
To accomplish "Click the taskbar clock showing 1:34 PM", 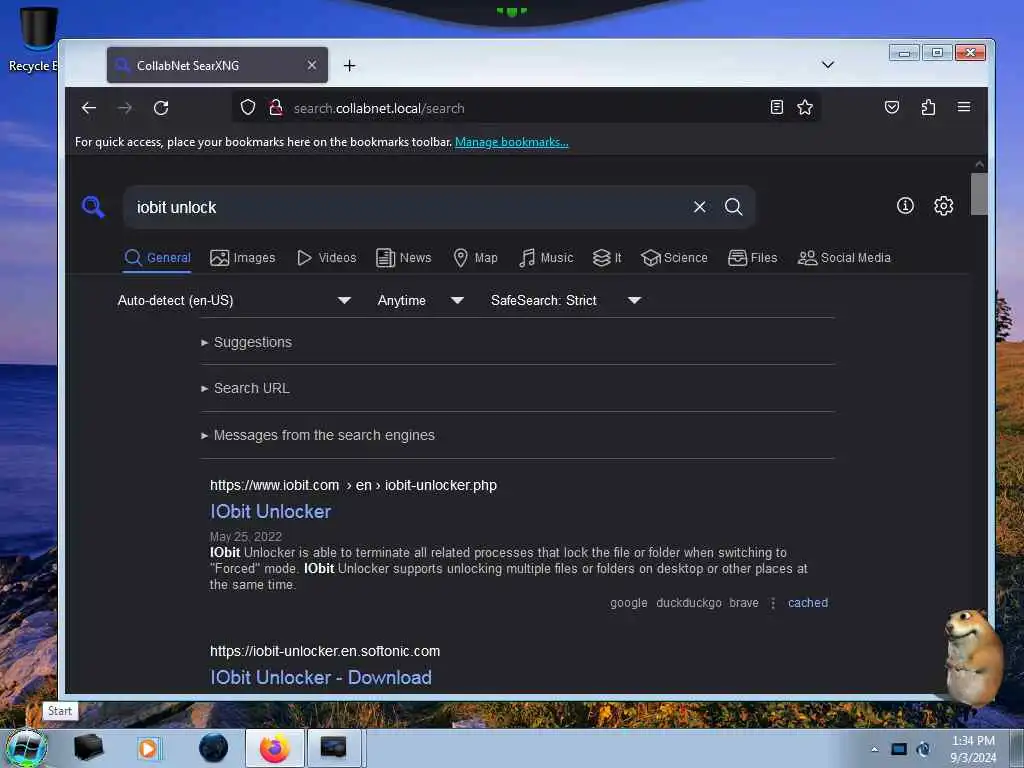I will coord(973,749).
